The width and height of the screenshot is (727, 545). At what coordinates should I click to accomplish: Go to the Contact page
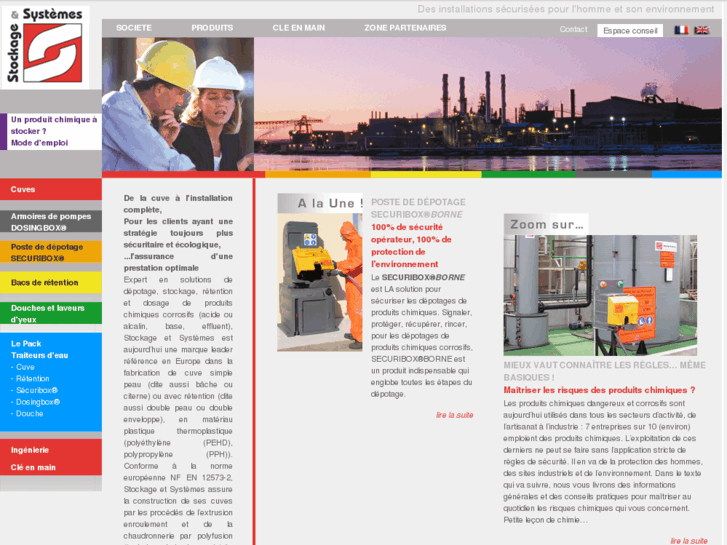coord(573,29)
